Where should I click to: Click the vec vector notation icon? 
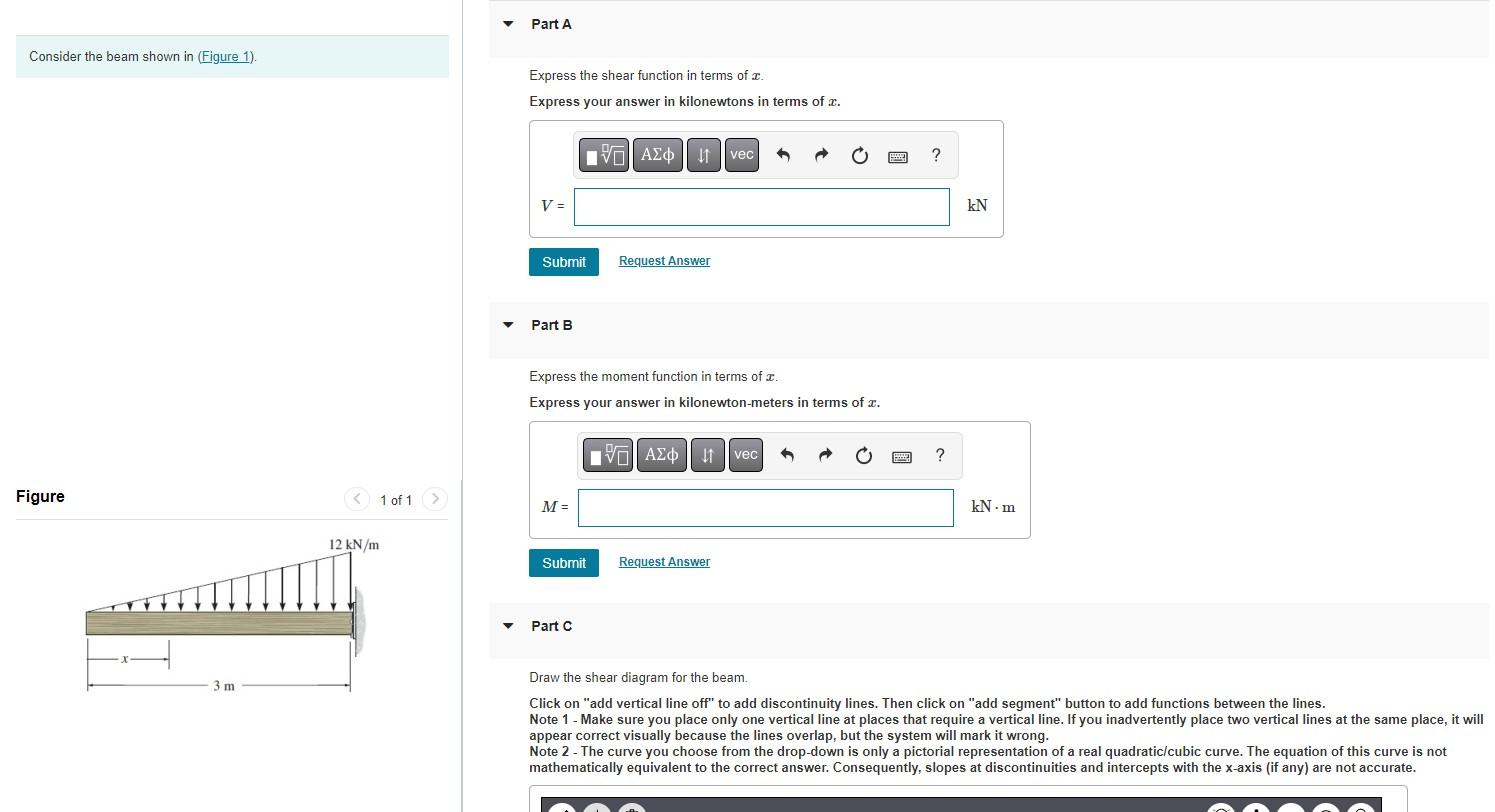click(741, 155)
